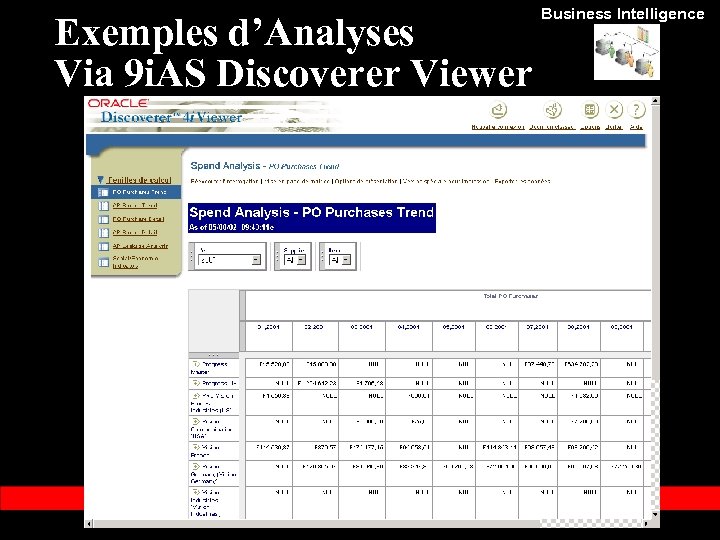Click the Business Intelligence illustration thumbnail

point(627,52)
